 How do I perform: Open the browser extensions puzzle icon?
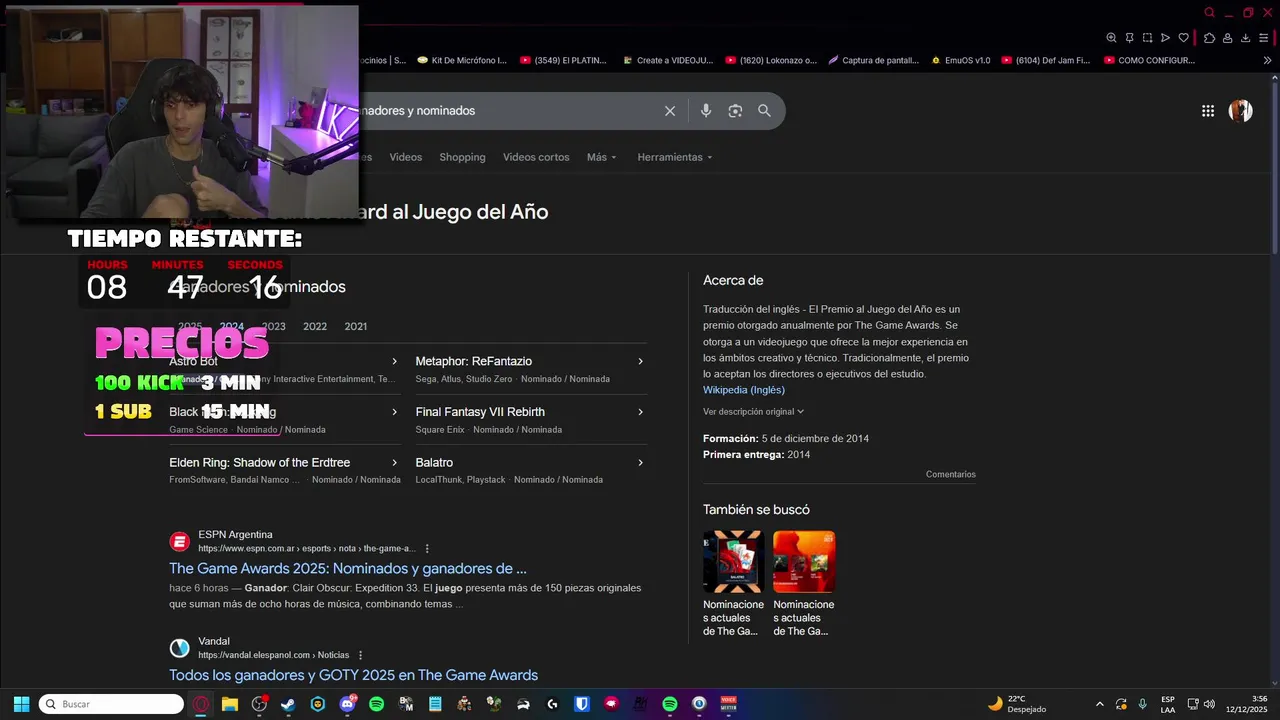coord(1209,38)
